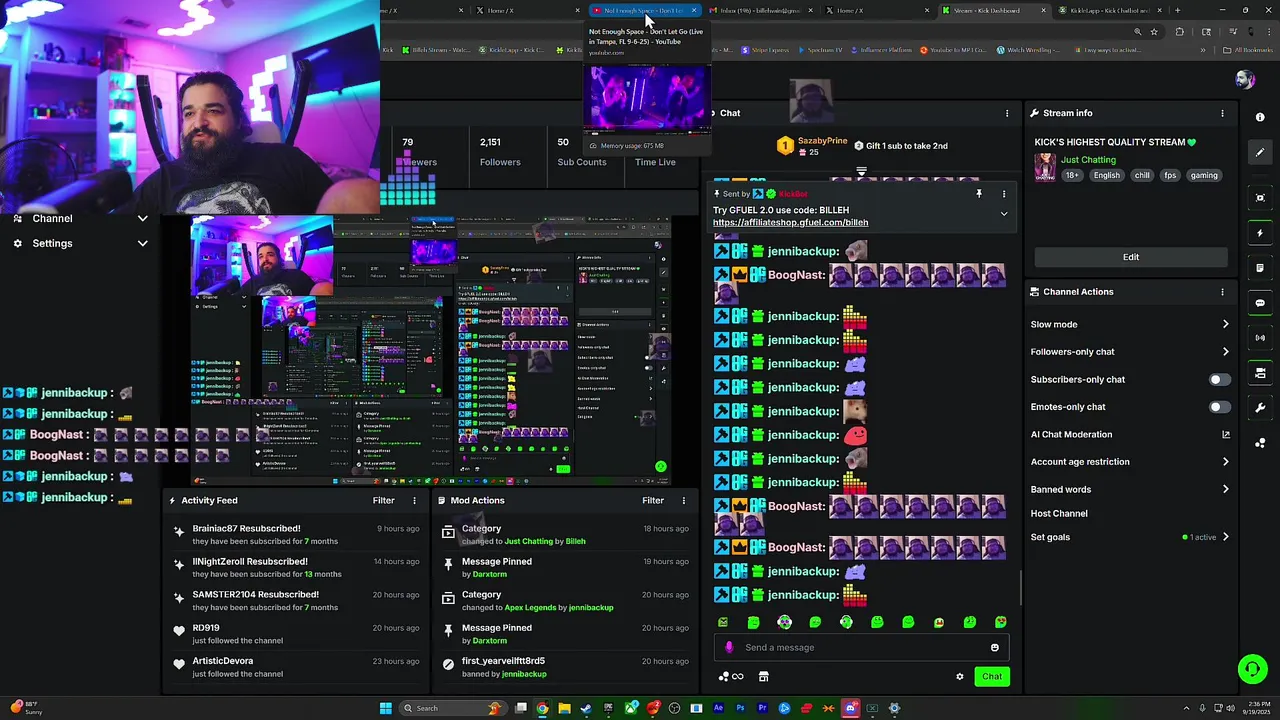Screen dimensions: 1280x720
Task: Click lightning bolt icon in right sidebar
Action: click(1260, 233)
